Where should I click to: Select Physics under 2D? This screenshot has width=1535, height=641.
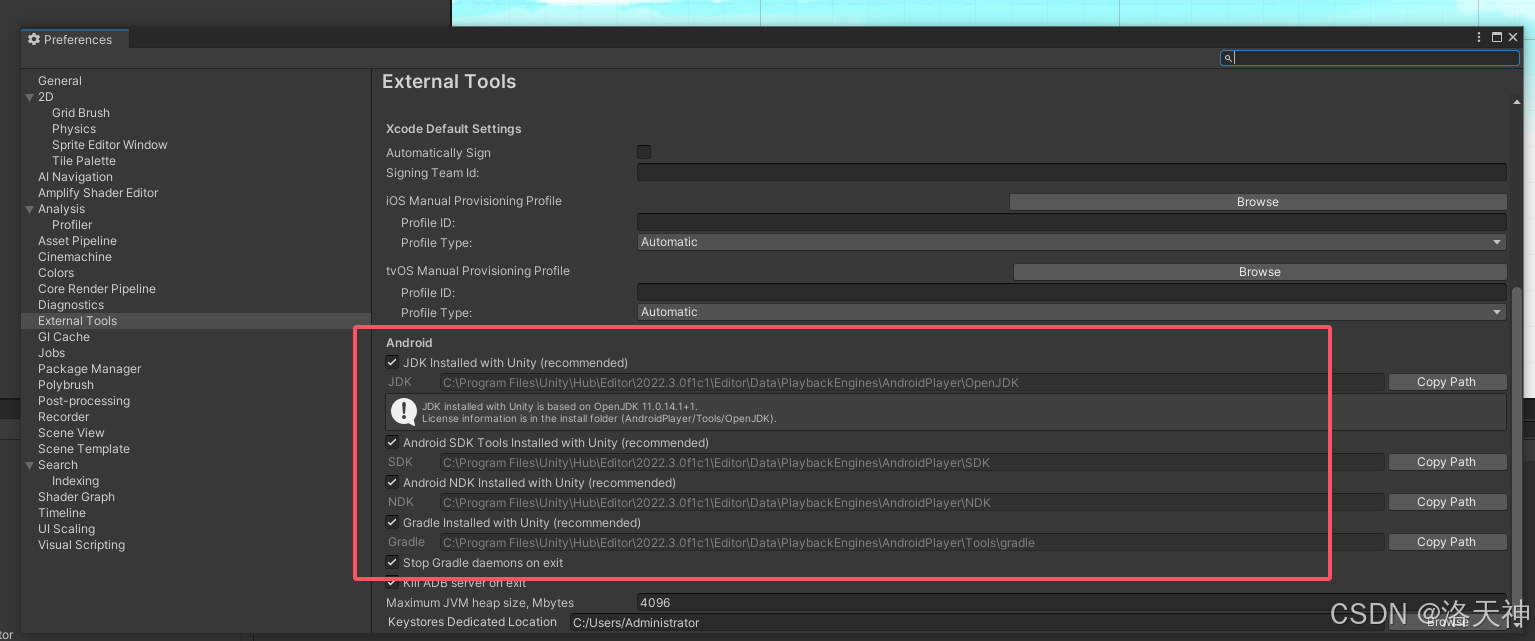(74, 129)
